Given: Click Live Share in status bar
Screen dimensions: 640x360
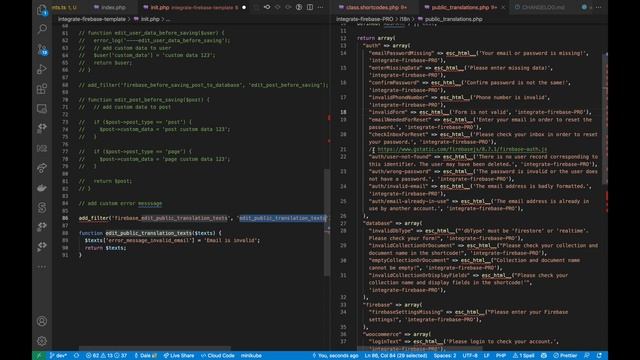Looking at the screenshot, I should point(179,356).
